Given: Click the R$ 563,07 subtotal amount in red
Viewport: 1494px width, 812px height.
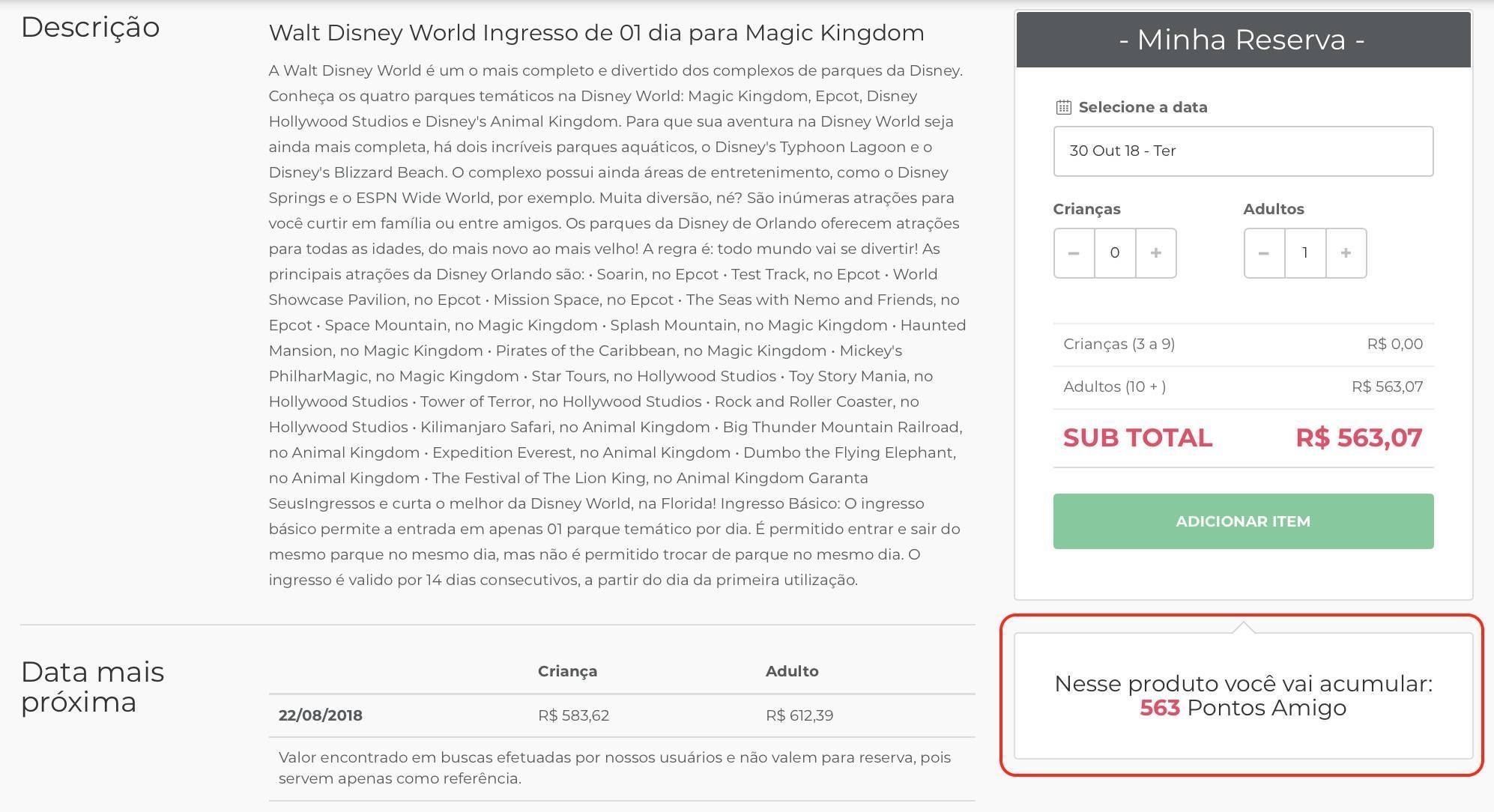Looking at the screenshot, I should [x=1358, y=438].
